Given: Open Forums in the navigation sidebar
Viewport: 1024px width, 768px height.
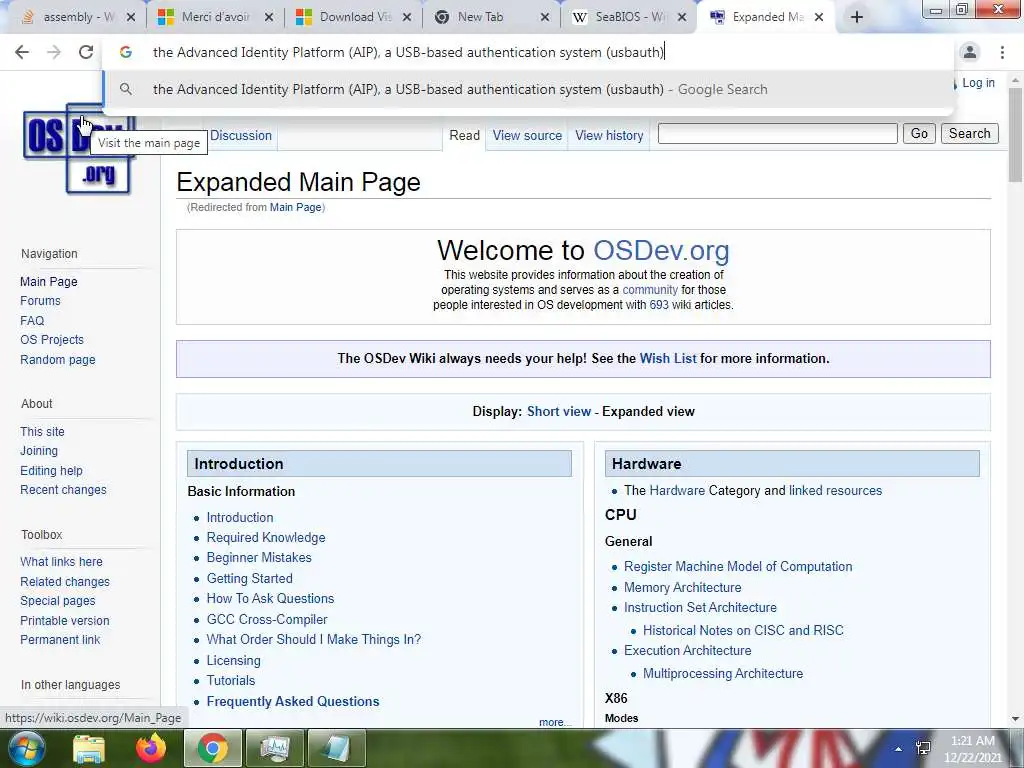Looking at the screenshot, I should tap(40, 301).
